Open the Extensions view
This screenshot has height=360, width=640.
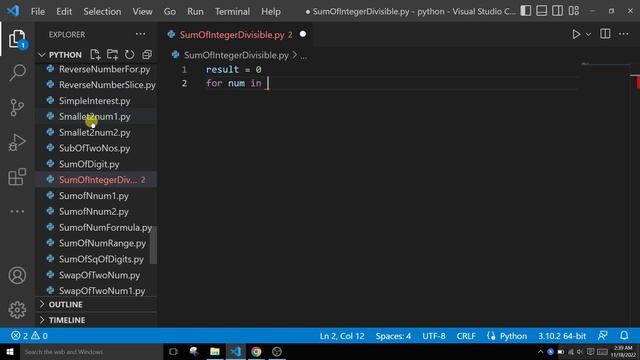[x=17, y=177]
